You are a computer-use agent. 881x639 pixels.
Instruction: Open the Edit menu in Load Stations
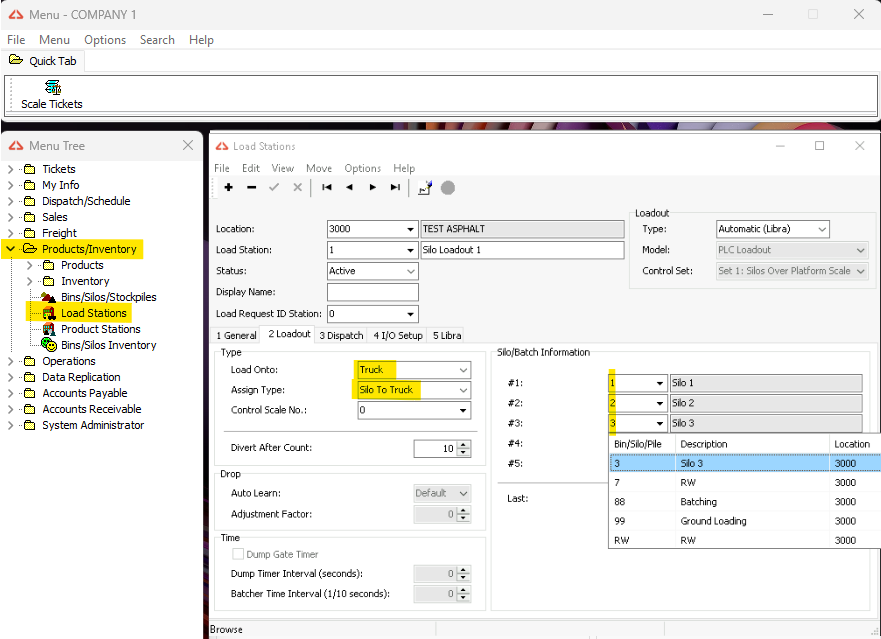251,168
